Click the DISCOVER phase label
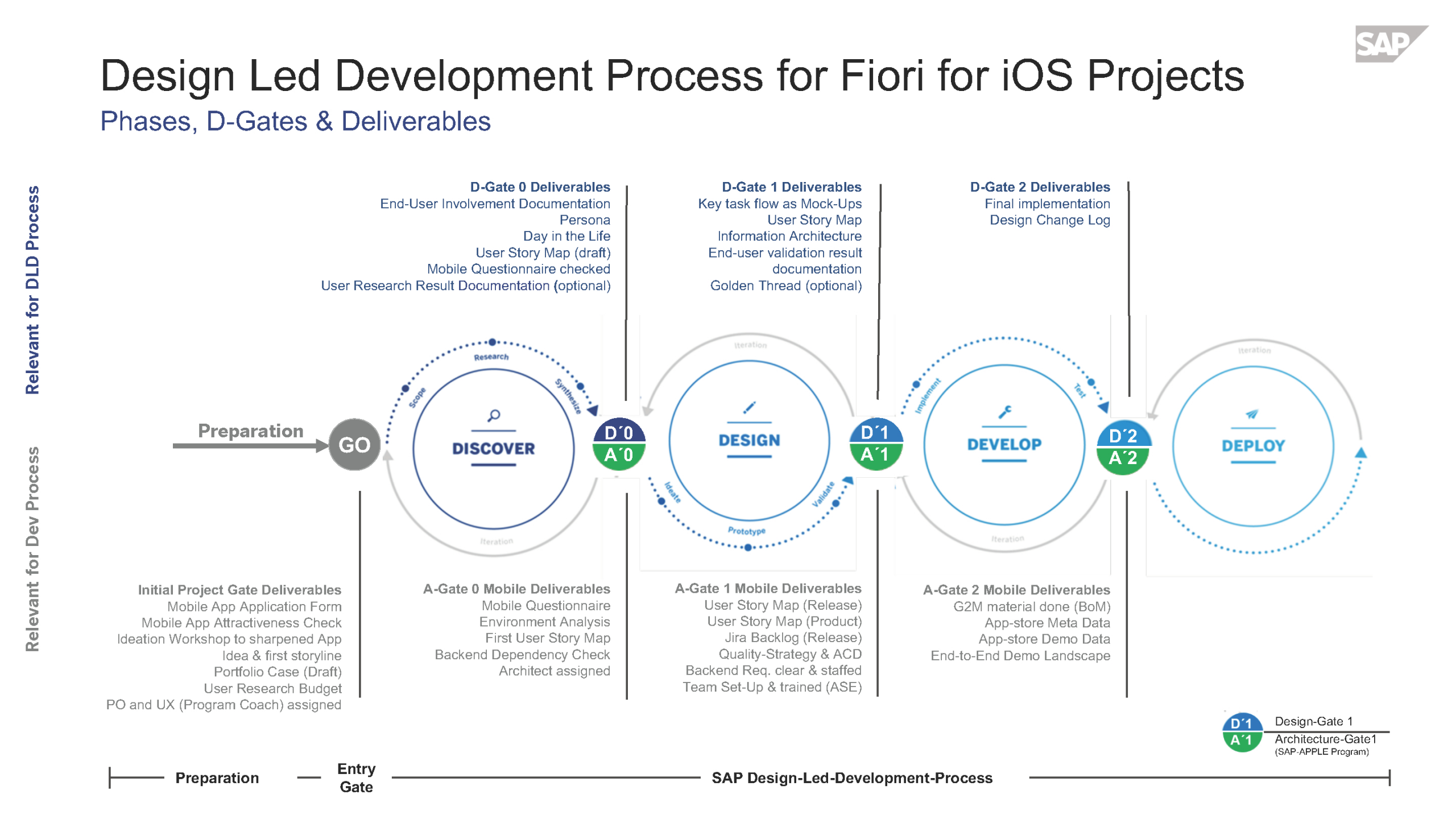This screenshot has width=1456, height=819. click(x=494, y=449)
